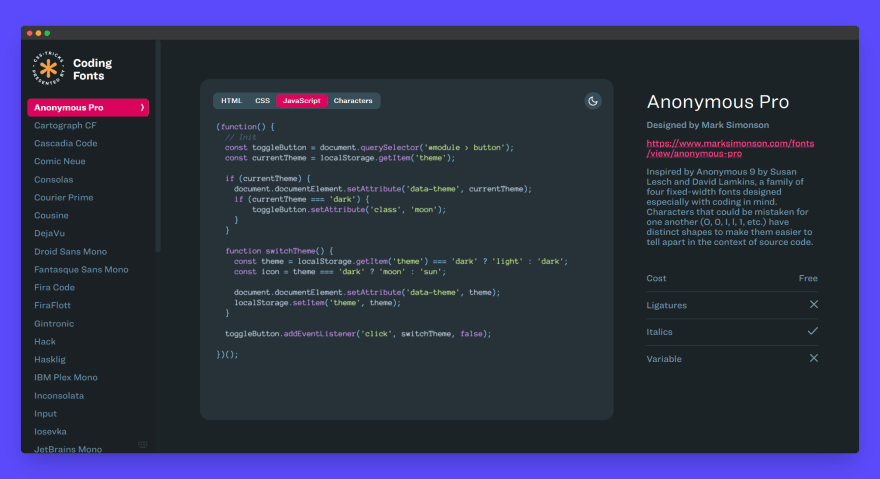
Task: Click the sidebar scrollbar
Action: click(x=158, y=146)
